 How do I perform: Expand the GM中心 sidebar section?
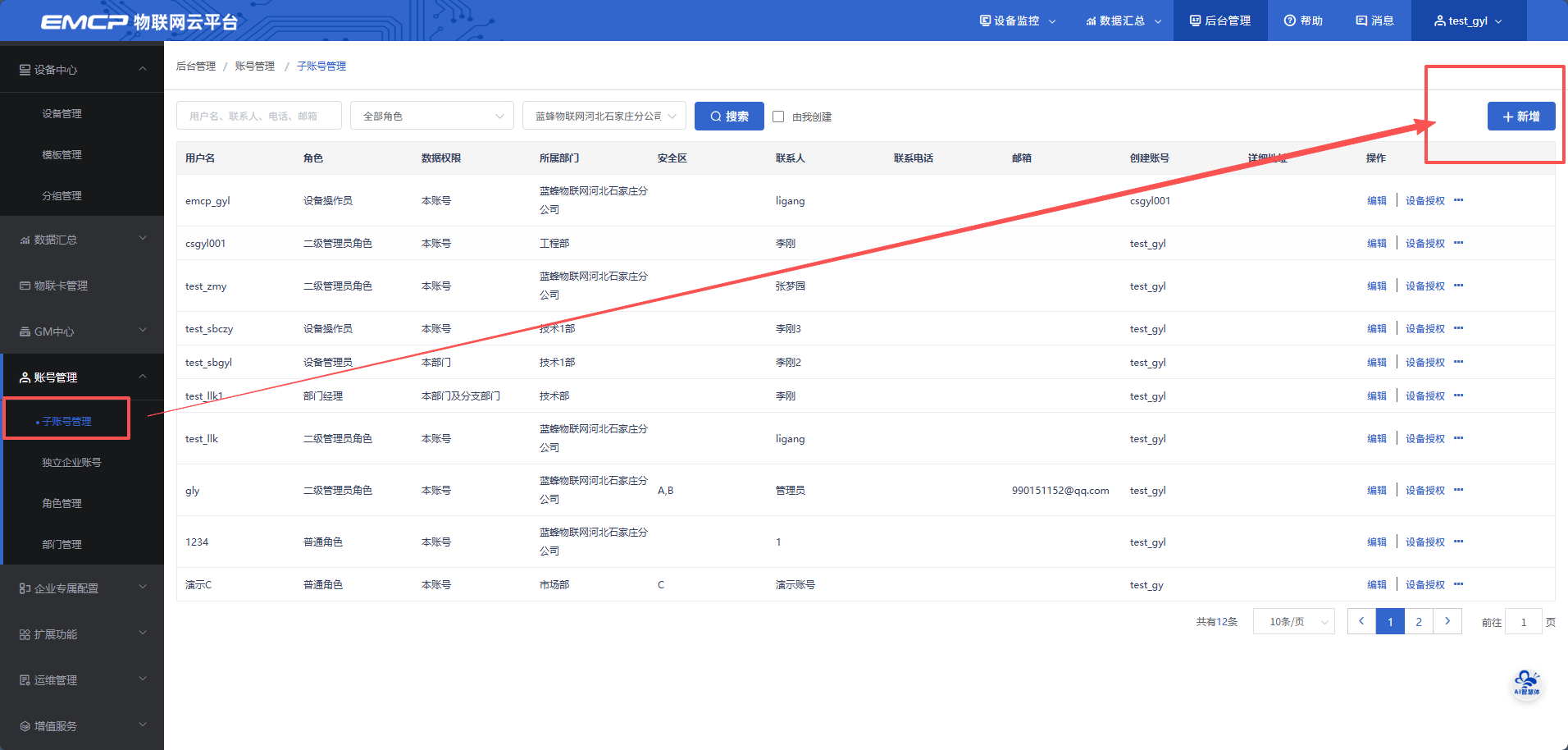pos(82,332)
